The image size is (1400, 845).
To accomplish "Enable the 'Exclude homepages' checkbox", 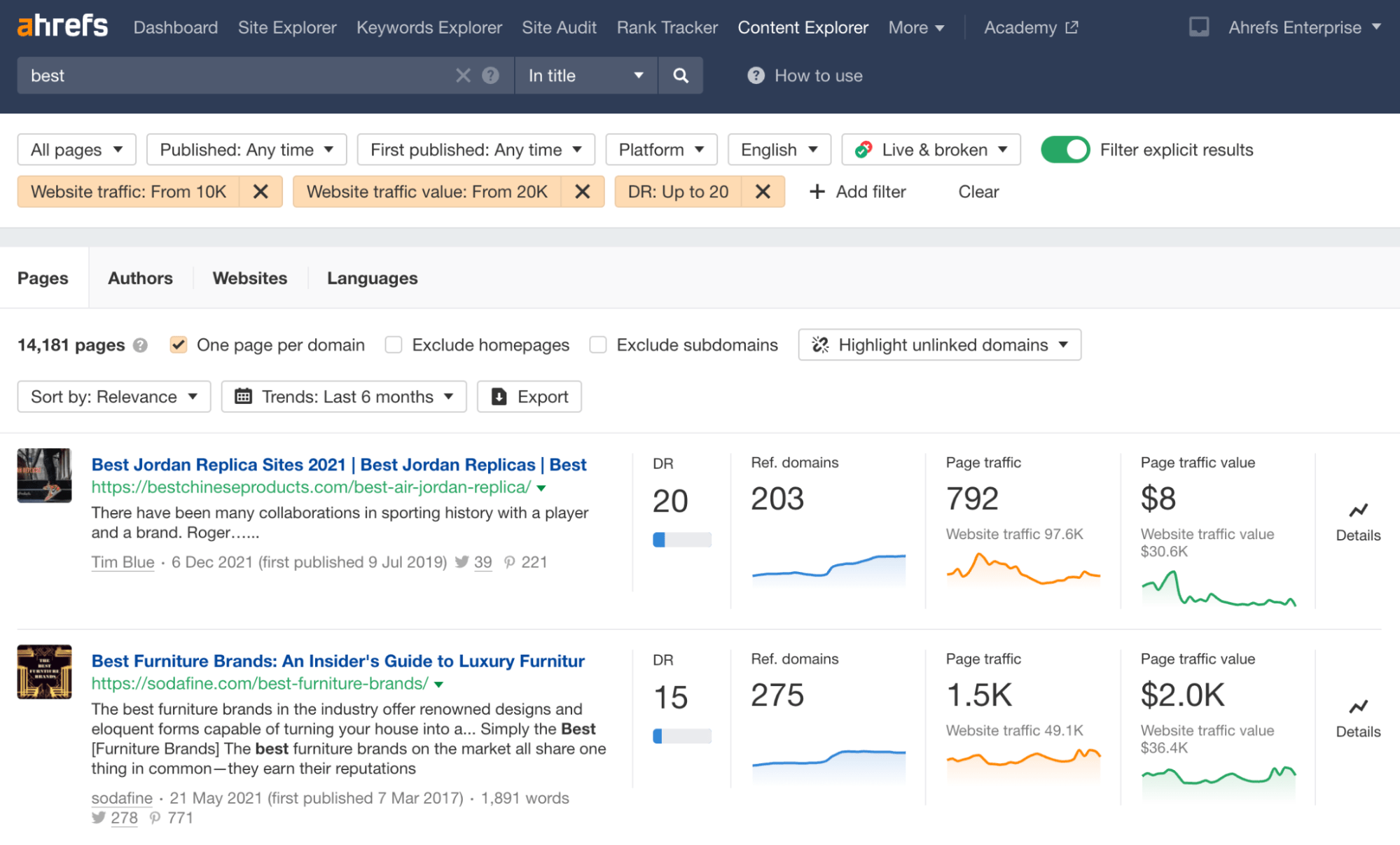I will click(394, 344).
